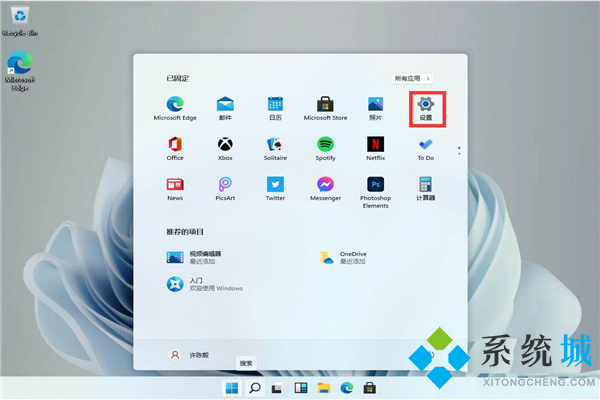Open recommended Video Editor (视频编辑器) item
Viewport: 600px width, 400px height.
click(x=194, y=257)
